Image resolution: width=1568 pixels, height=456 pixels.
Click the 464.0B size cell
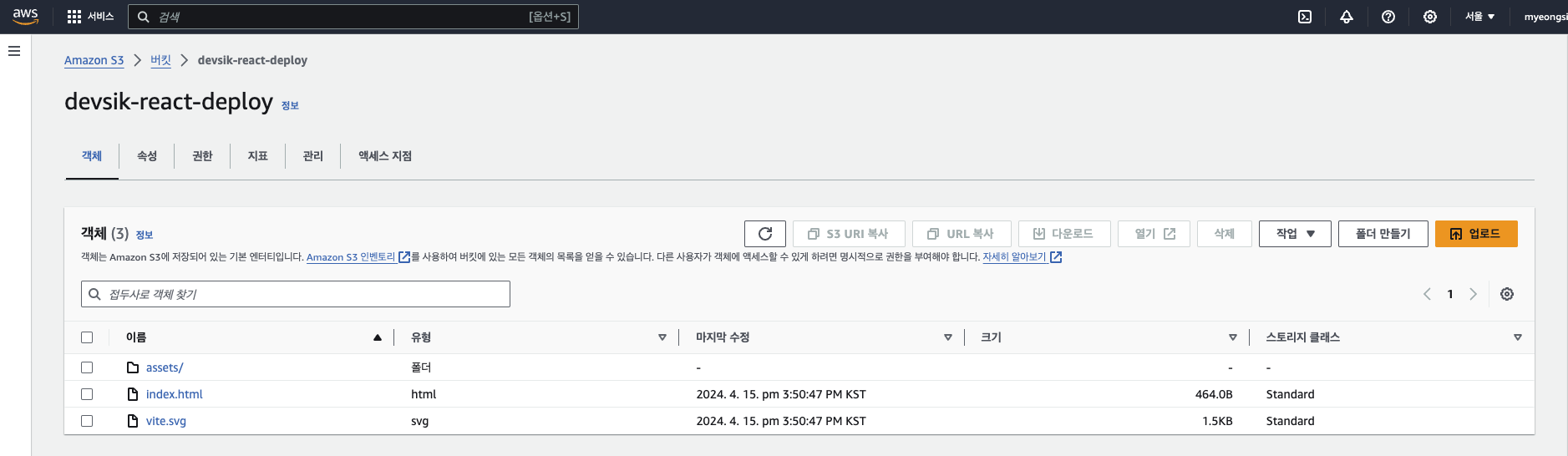1214,394
